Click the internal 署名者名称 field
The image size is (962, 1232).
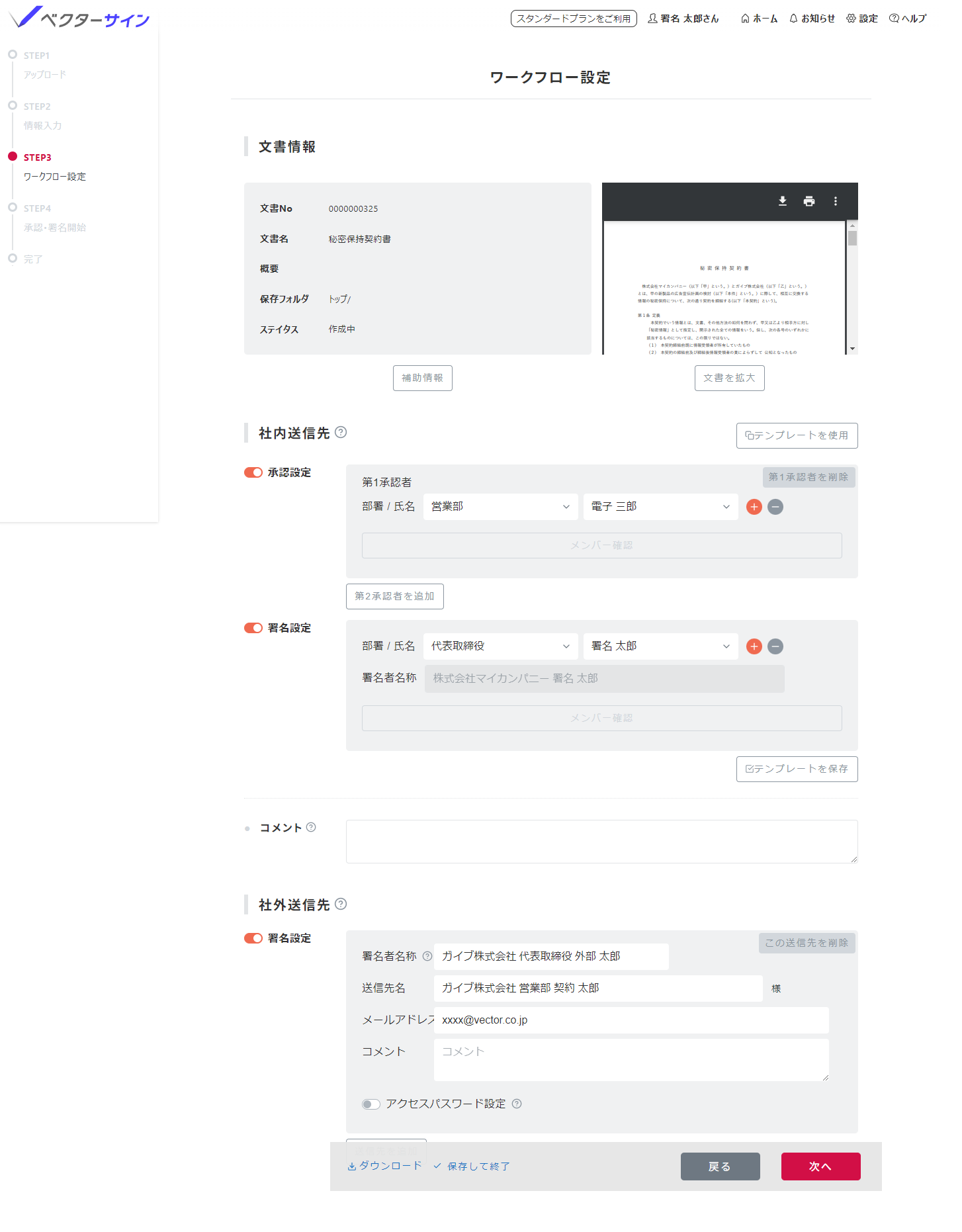605,679
